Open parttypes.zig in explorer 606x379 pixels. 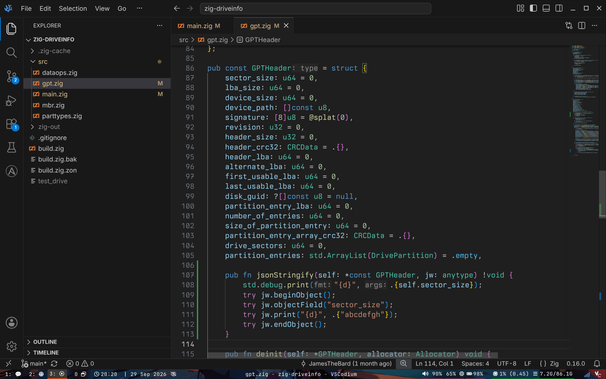pyautogui.click(x=97, y=116)
